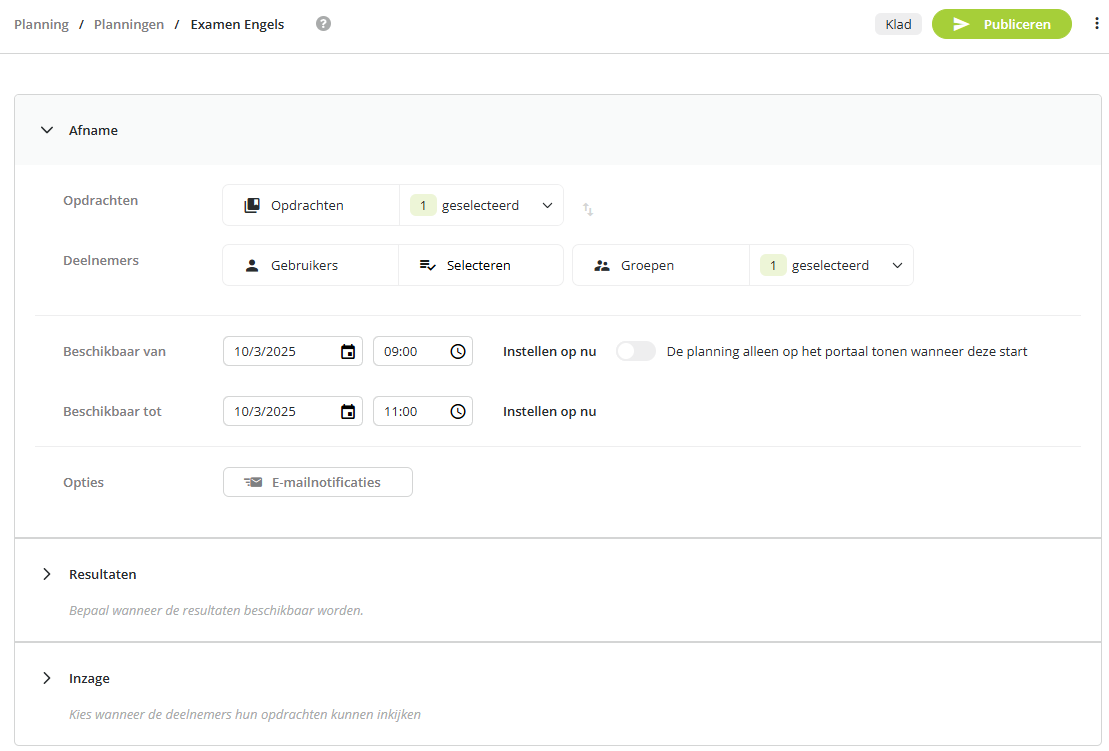Click the Groepen people icon
This screenshot has height=751, width=1109.
(x=602, y=265)
